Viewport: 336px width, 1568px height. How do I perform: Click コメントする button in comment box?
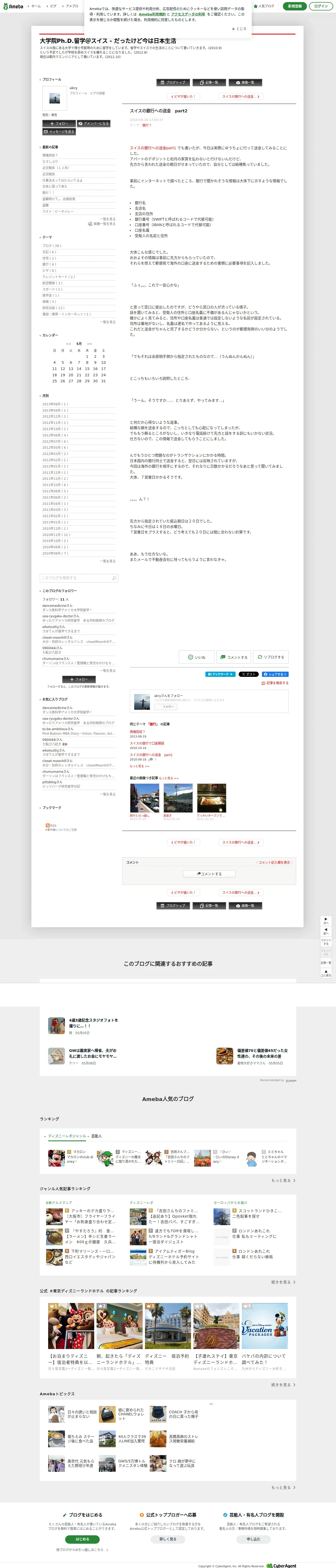[x=209, y=874]
